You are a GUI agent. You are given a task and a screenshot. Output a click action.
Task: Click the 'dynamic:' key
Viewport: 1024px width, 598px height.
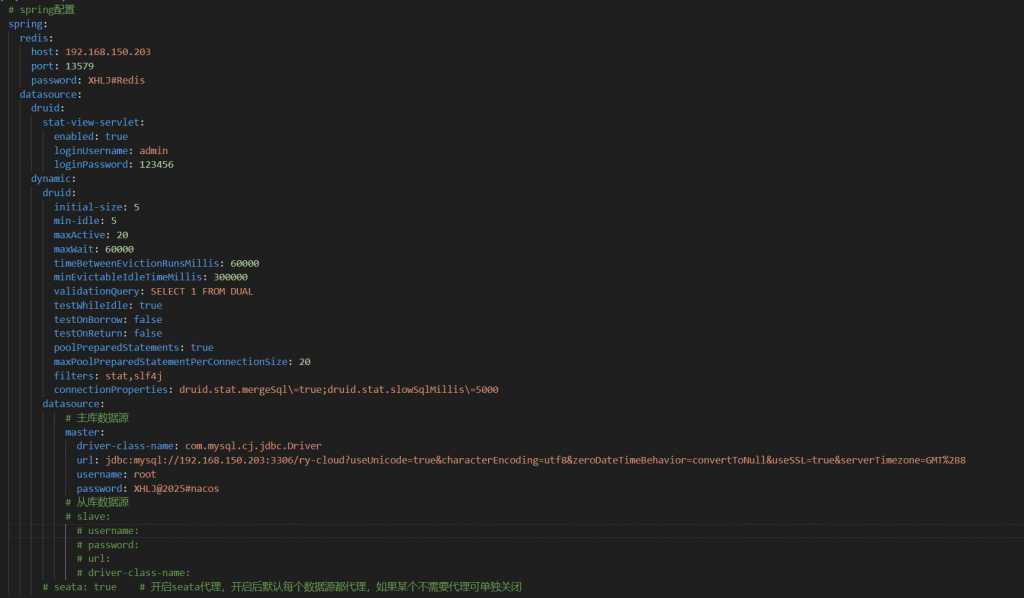54,178
